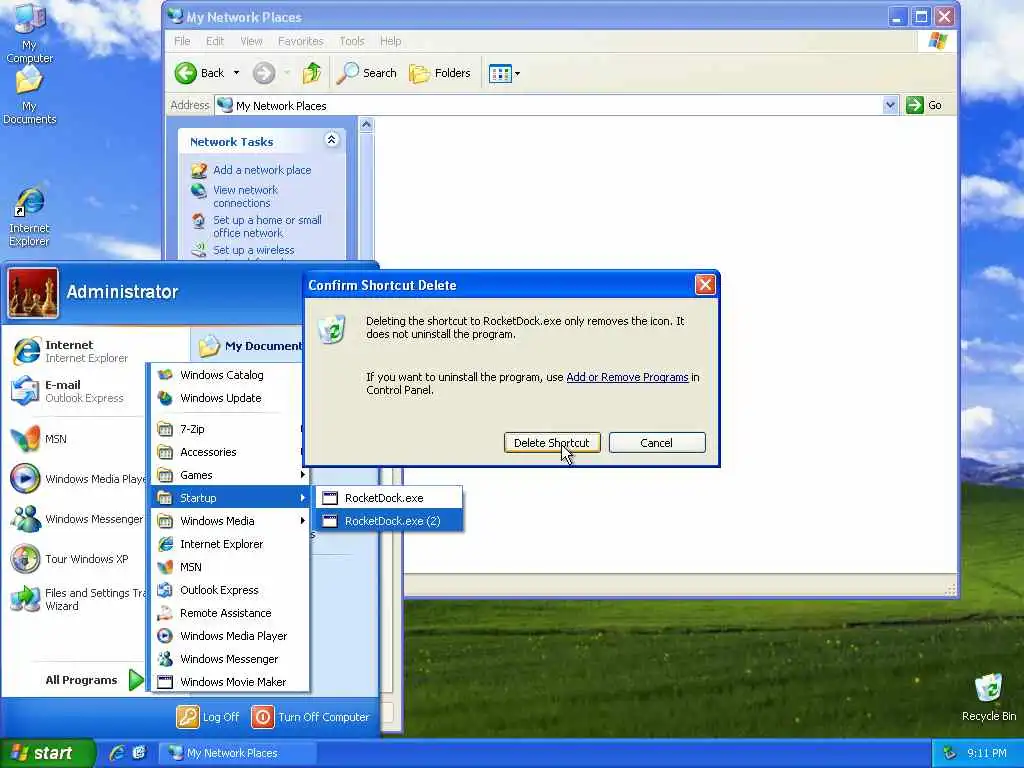1024x768 pixels.
Task: Open Favorites menu in My Network Places
Action: click(300, 41)
